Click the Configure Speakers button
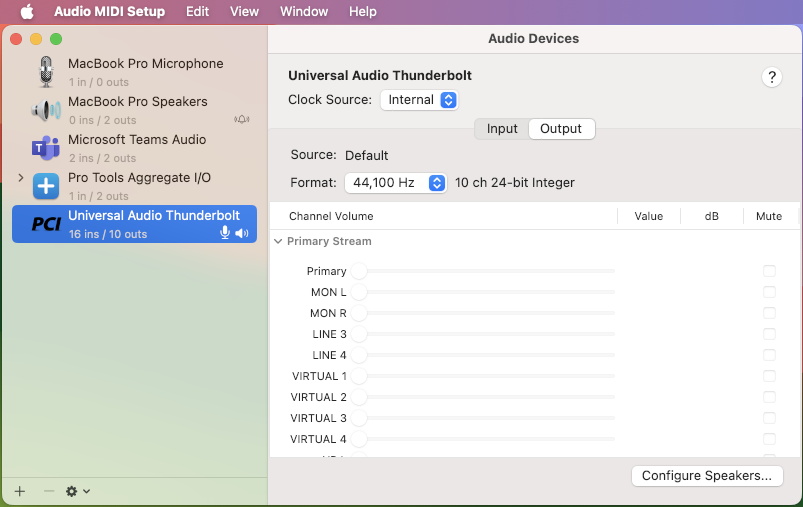This screenshot has height=507, width=803. coord(706,476)
